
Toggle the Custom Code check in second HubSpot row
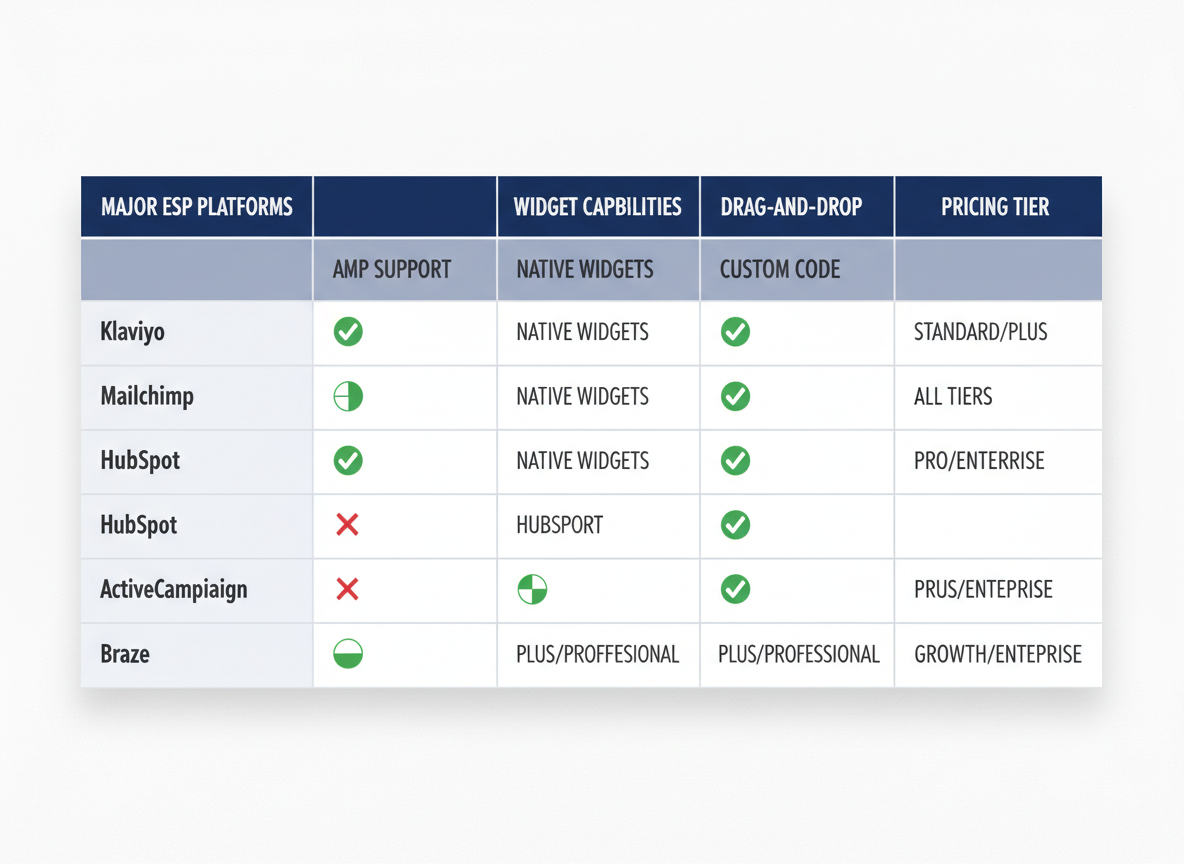pos(735,525)
